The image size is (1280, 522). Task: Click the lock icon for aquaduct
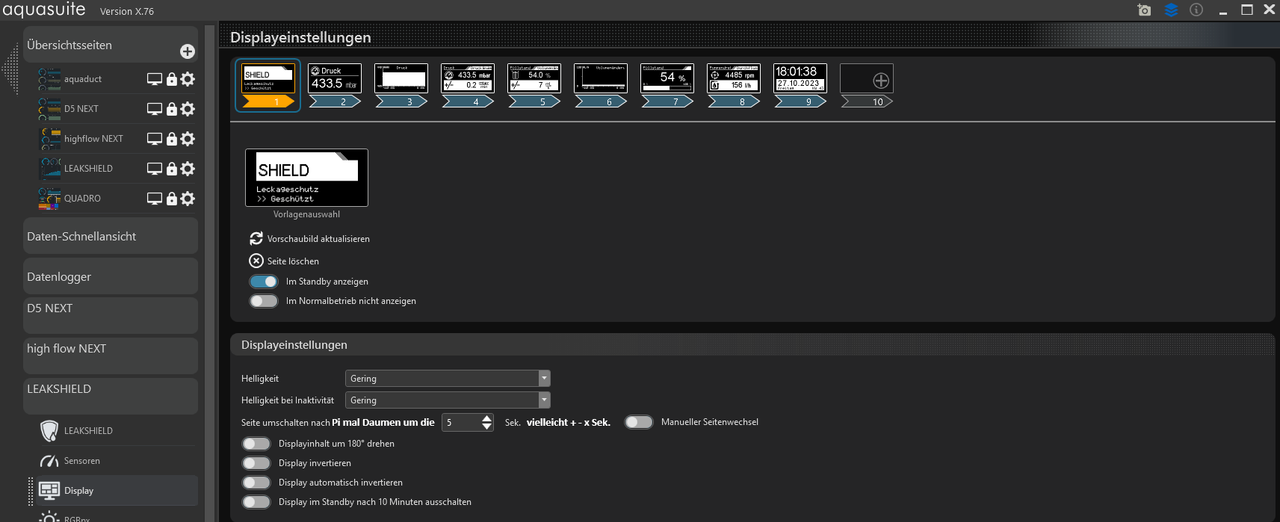(171, 79)
